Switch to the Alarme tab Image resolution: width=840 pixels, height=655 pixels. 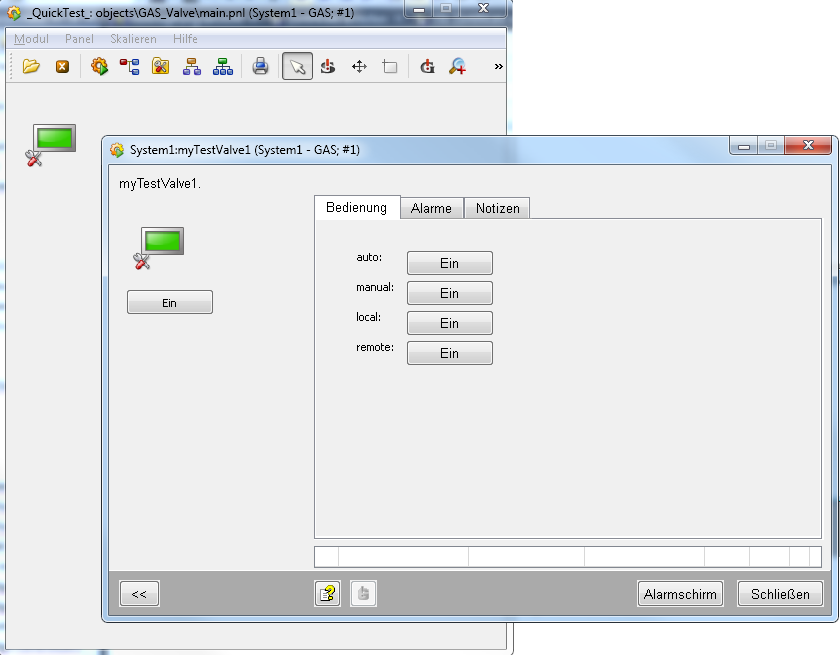(431, 208)
